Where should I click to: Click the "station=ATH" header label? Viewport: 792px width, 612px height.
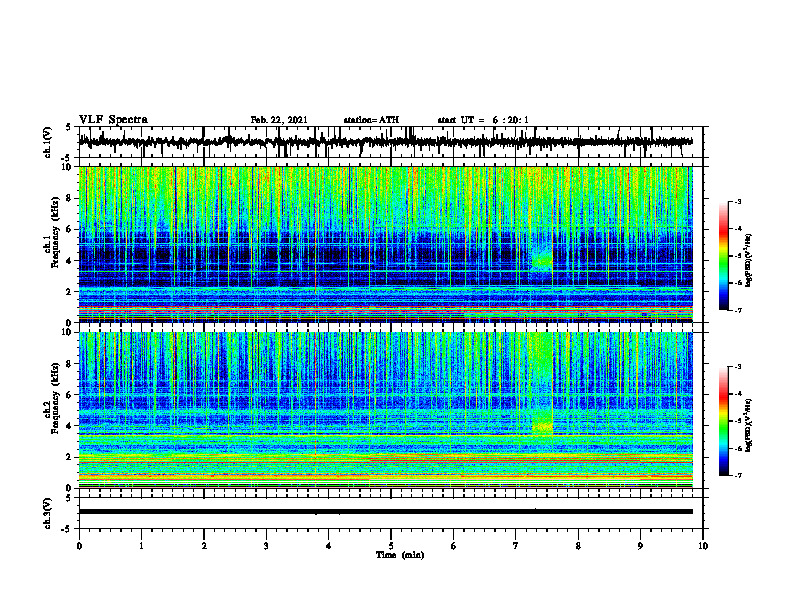[371, 120]
